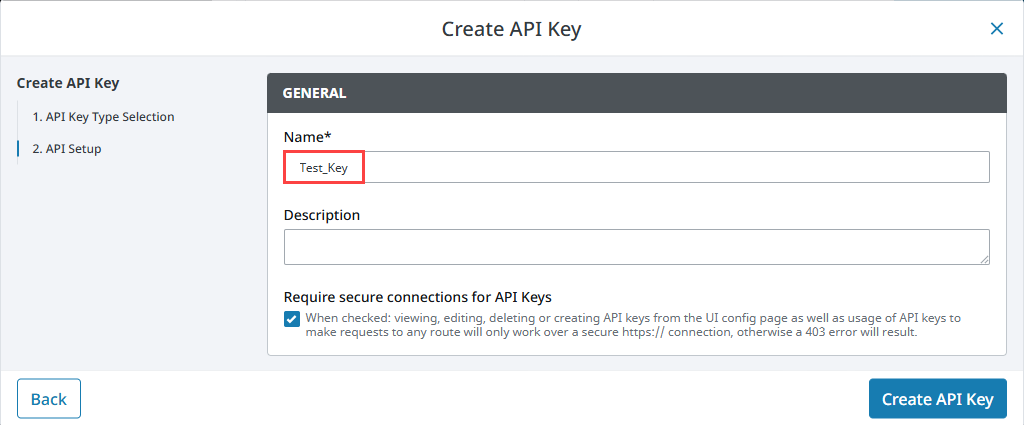This screenshot has height=425, width=1024.
Task: Click the Require secure connections heading
Action: click(x=418, y=297)
